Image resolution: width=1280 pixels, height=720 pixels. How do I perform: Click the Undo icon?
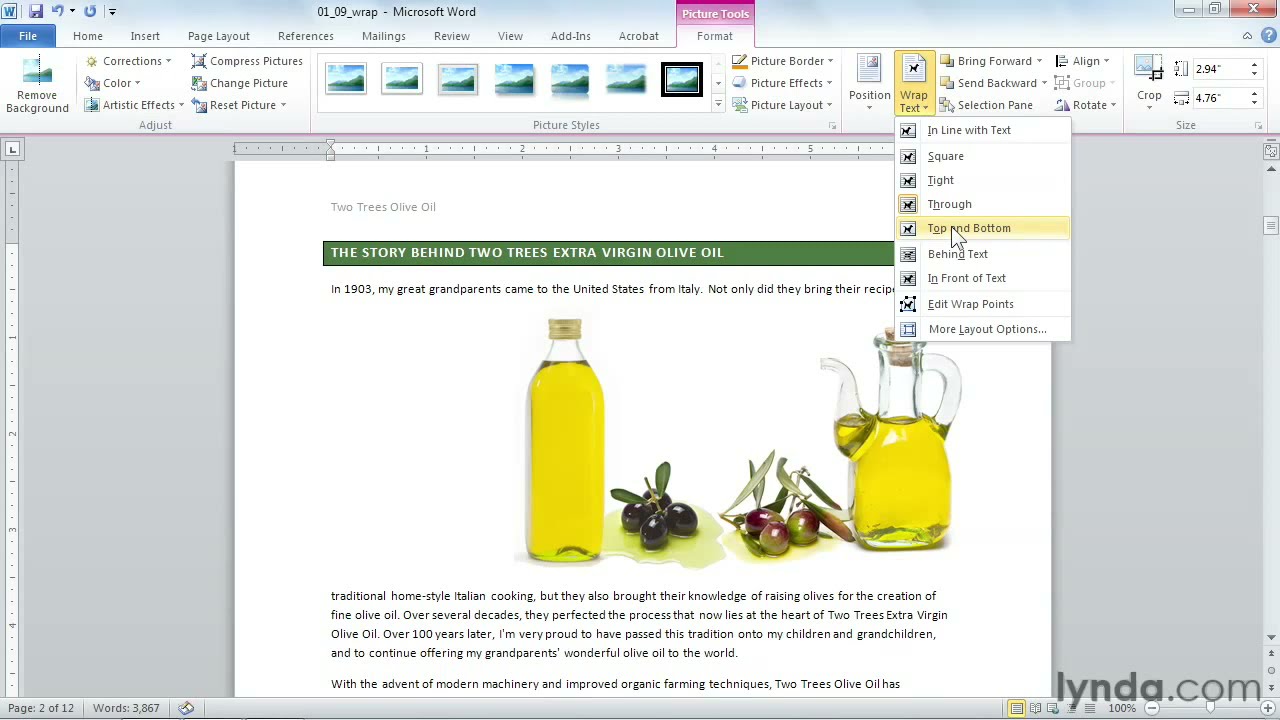[58, 11]
